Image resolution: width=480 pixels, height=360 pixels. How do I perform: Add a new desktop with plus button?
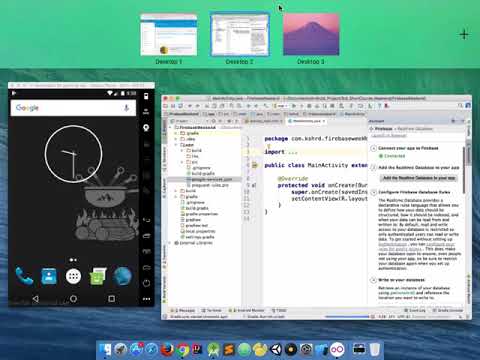pyautogui.click(x=464, y=34)
